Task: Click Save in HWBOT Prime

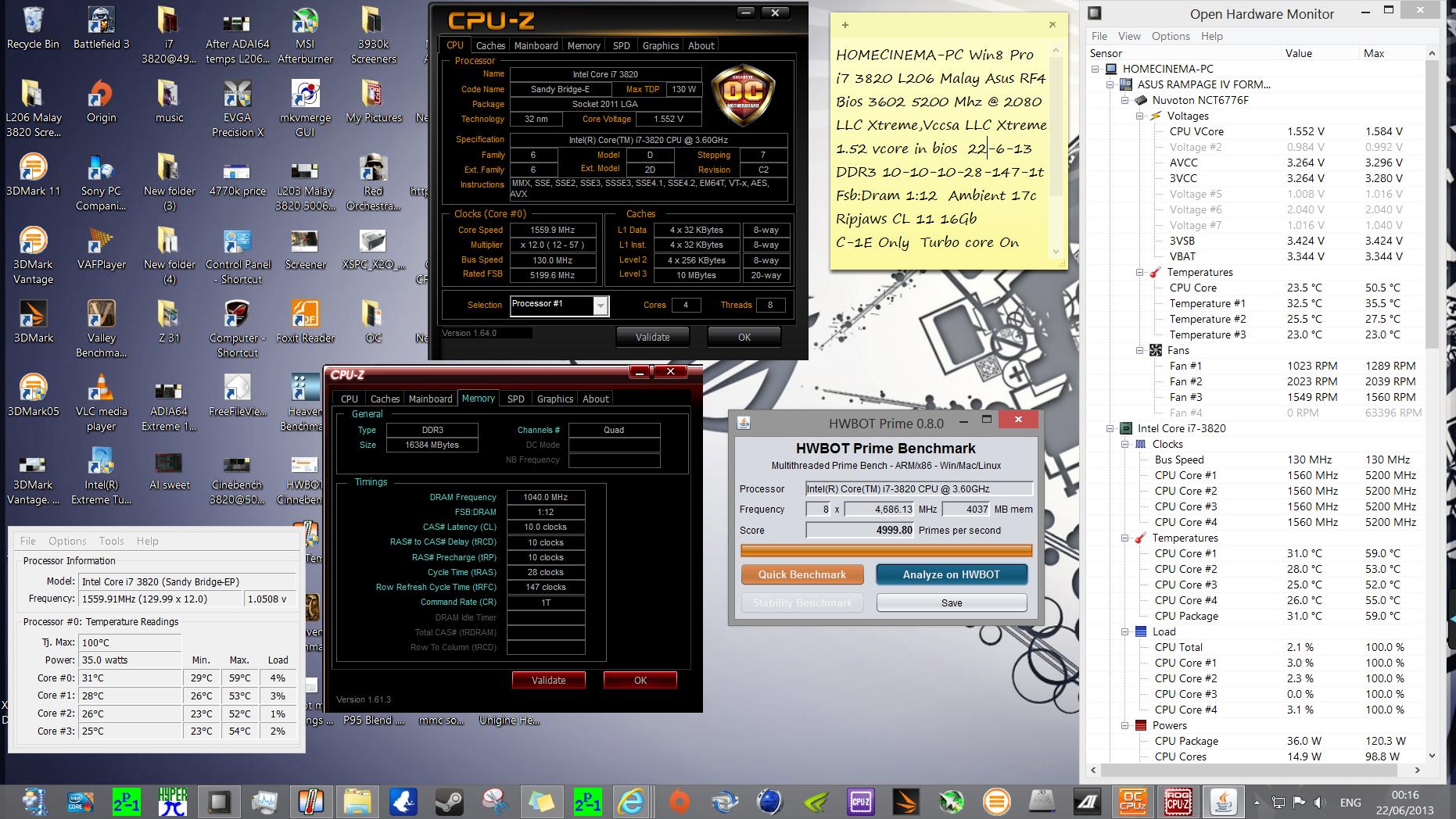Action: pos(951,603)
